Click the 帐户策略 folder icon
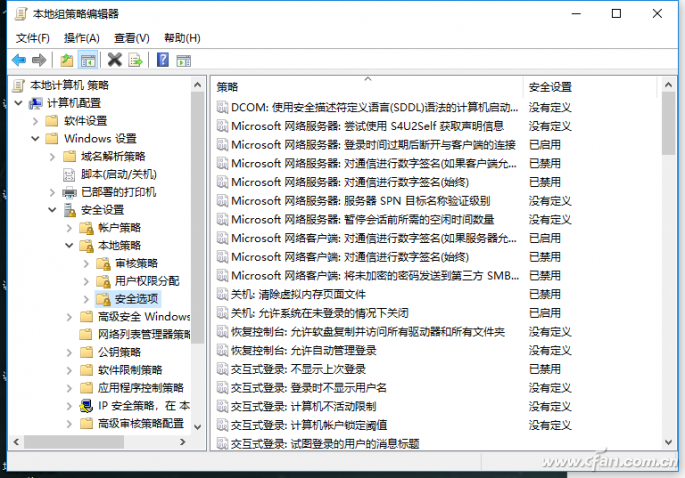Image resolution: width=685 pixels, height=478 pixels. click(86, 228)
